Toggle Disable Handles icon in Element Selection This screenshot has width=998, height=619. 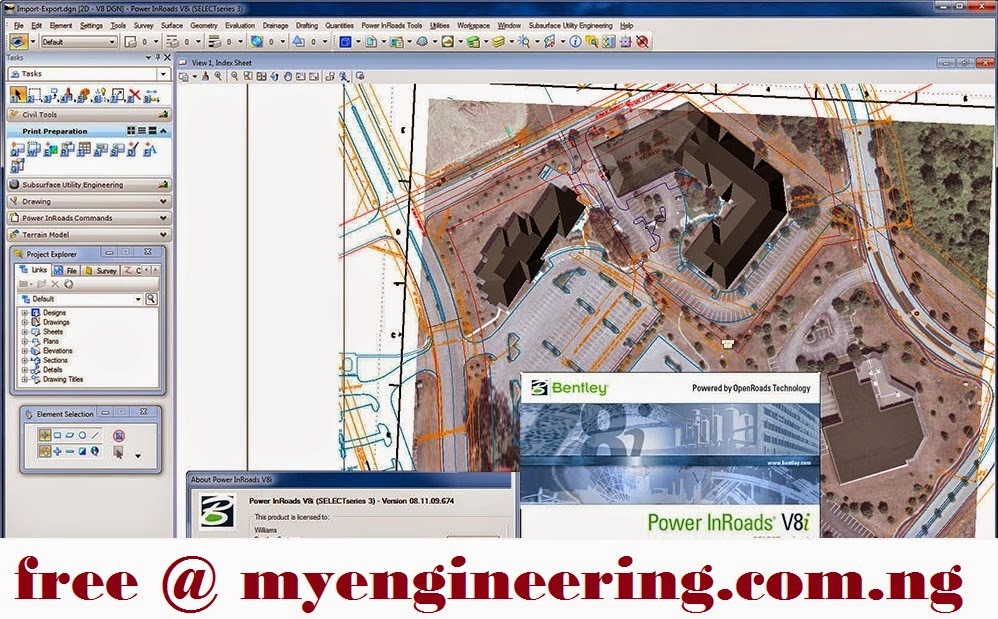coord(118,436)
